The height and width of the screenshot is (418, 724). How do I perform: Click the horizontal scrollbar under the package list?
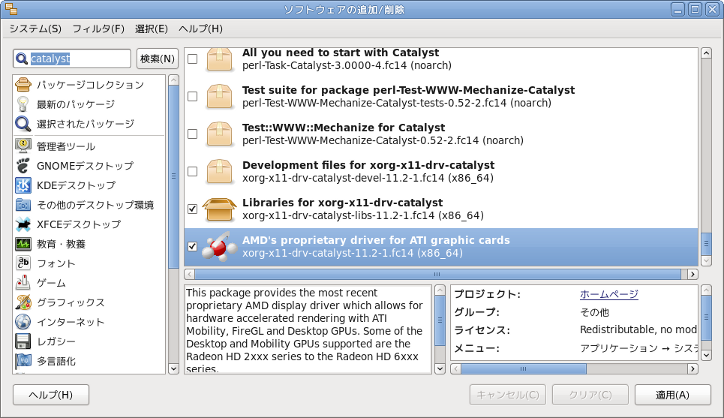440,274
